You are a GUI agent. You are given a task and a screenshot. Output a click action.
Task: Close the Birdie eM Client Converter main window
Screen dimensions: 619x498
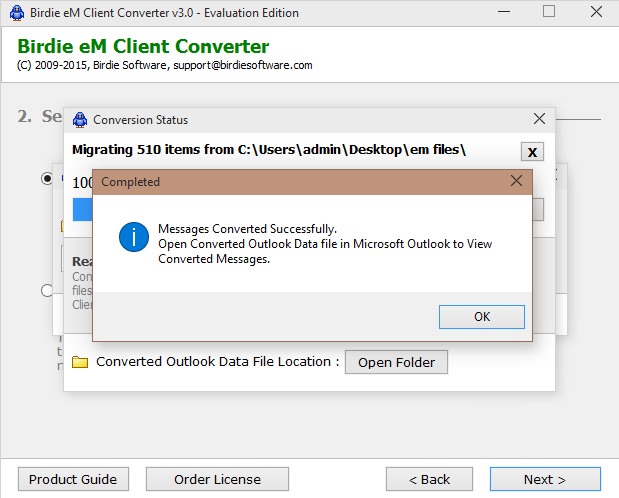pyautogui.click(x=596, y=11)
